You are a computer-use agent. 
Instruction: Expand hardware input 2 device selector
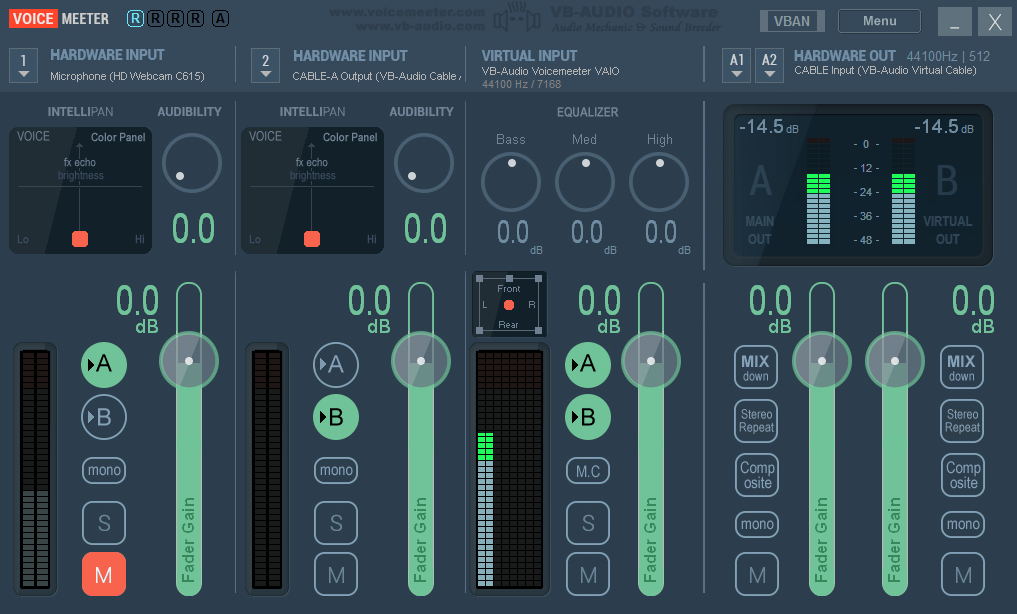point(265,65)
